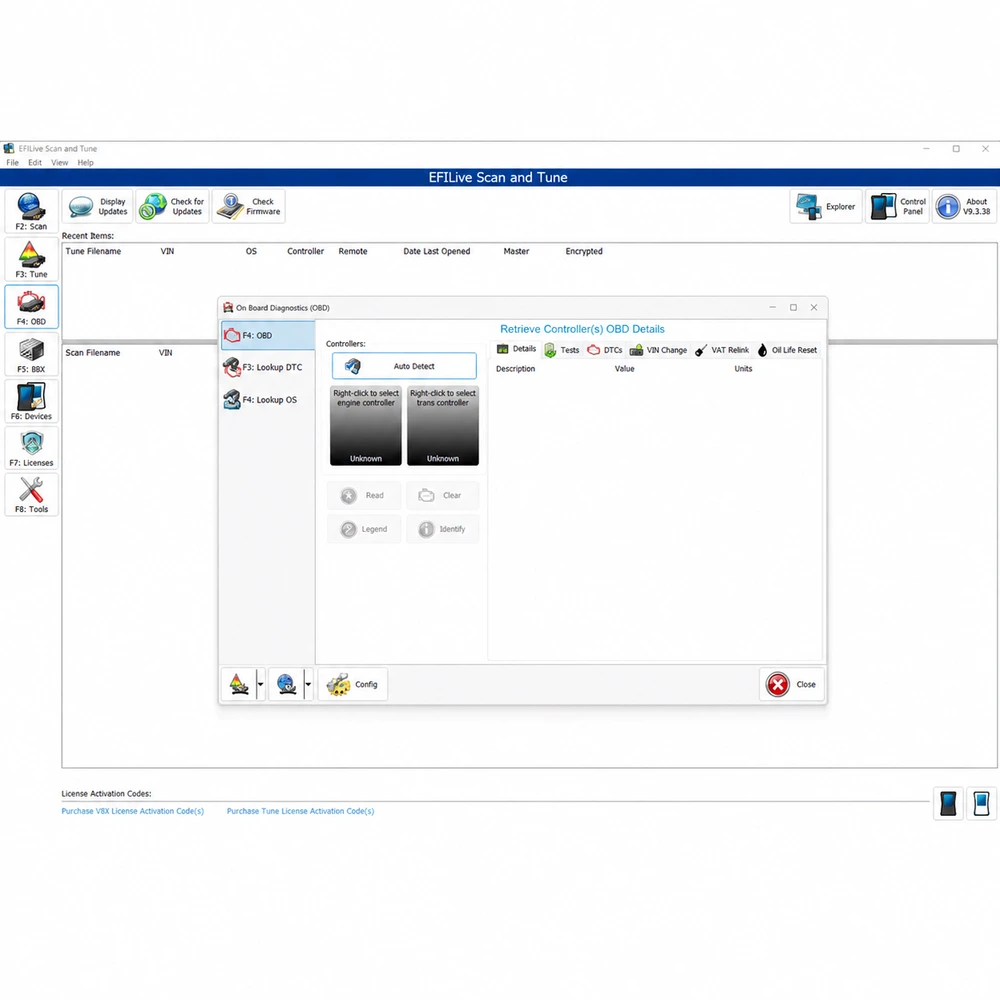Click the Encrypted column header
Screen dimensions: 1000x1000
(x=584, y=251)
